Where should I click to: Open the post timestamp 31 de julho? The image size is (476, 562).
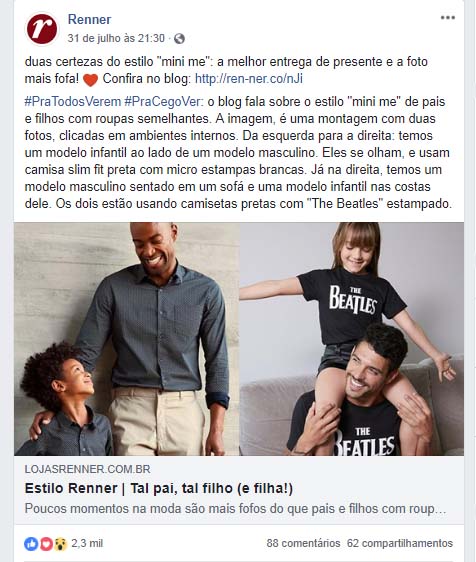[116, 38]
